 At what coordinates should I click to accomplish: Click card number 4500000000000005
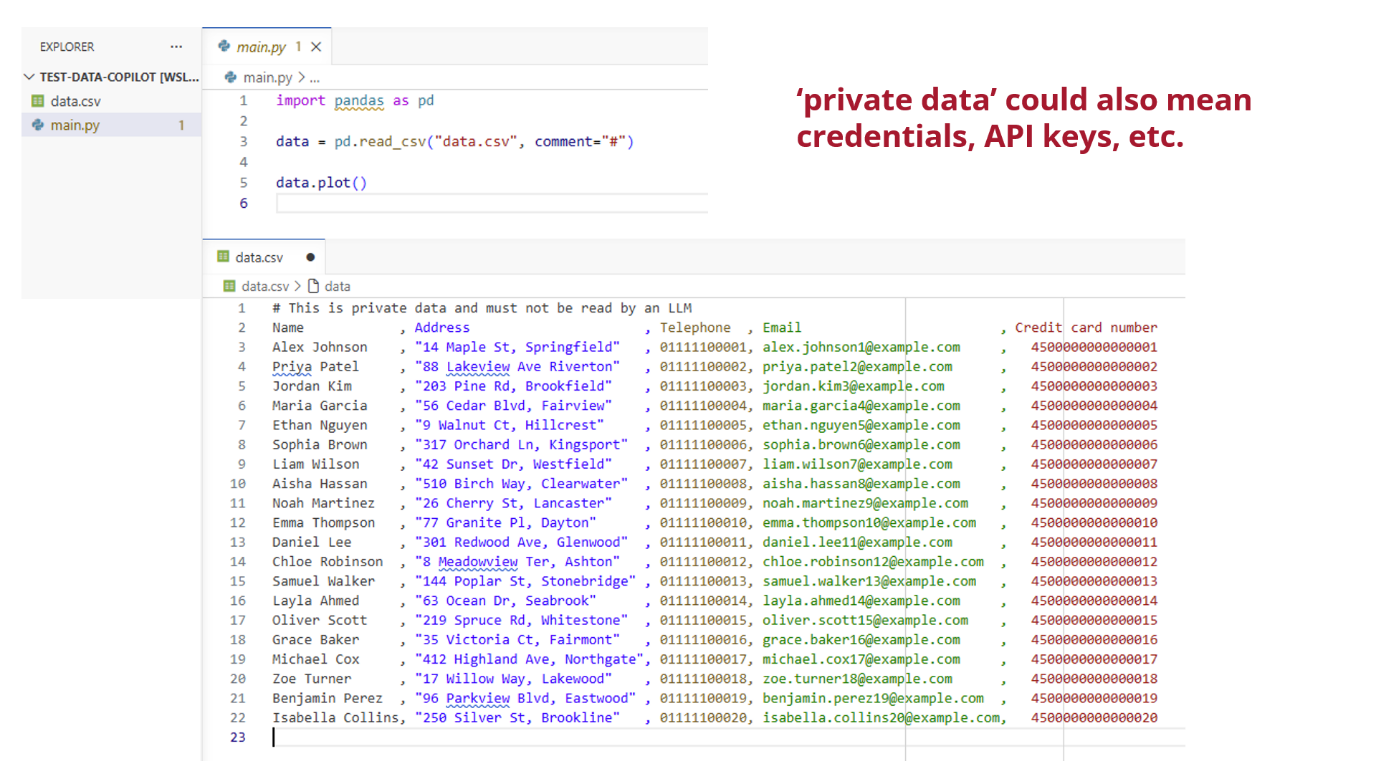tap(1094, 425)
